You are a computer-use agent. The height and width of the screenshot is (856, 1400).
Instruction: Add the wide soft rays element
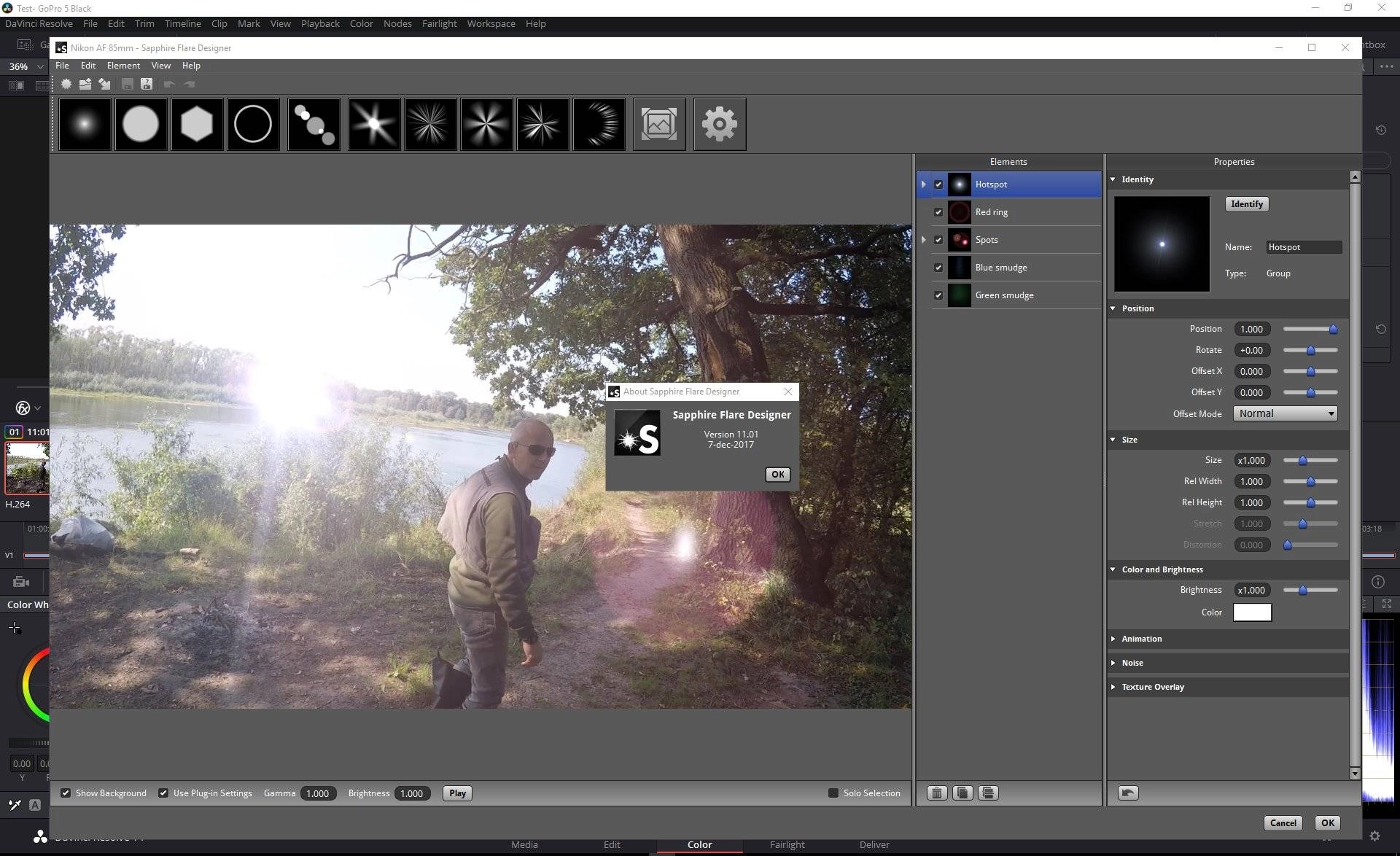tap(487, 125)
